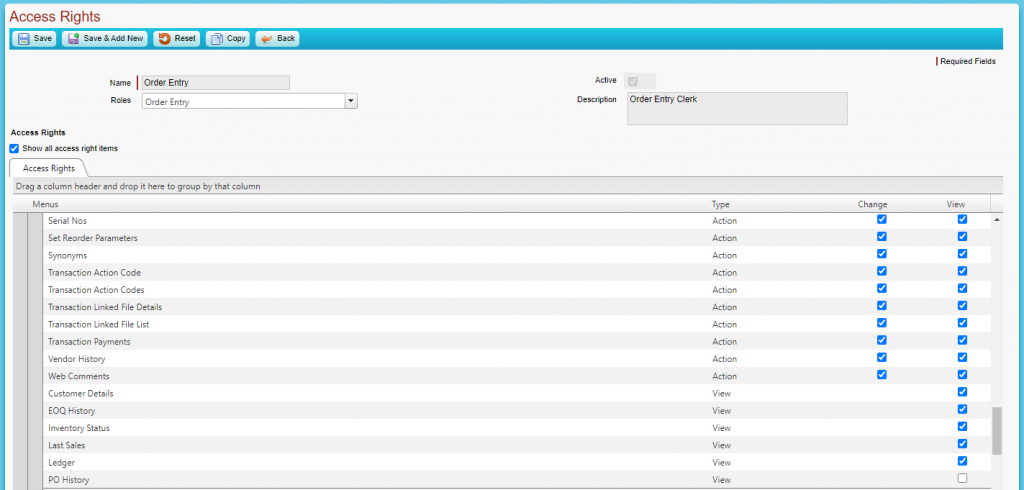Uncheck Change for Transaction Linked File Details

coord(882,306)
